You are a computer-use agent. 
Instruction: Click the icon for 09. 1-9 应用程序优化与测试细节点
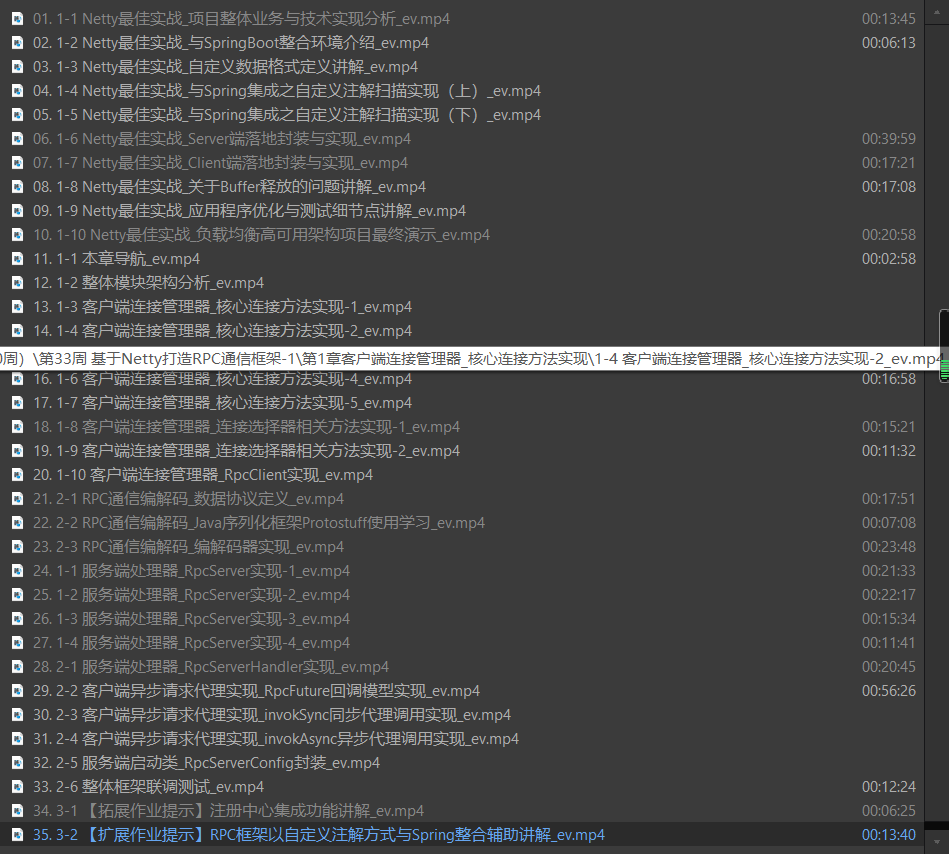coord(18,211)
